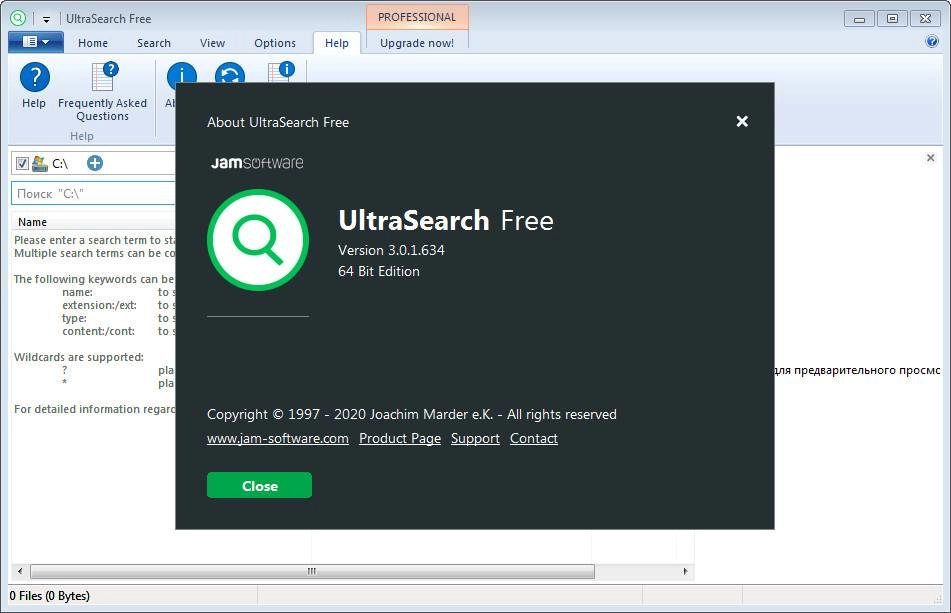This screenshot has width=951, height=613.
Task: Switch to the Search tab
Action: click(153, 43)
